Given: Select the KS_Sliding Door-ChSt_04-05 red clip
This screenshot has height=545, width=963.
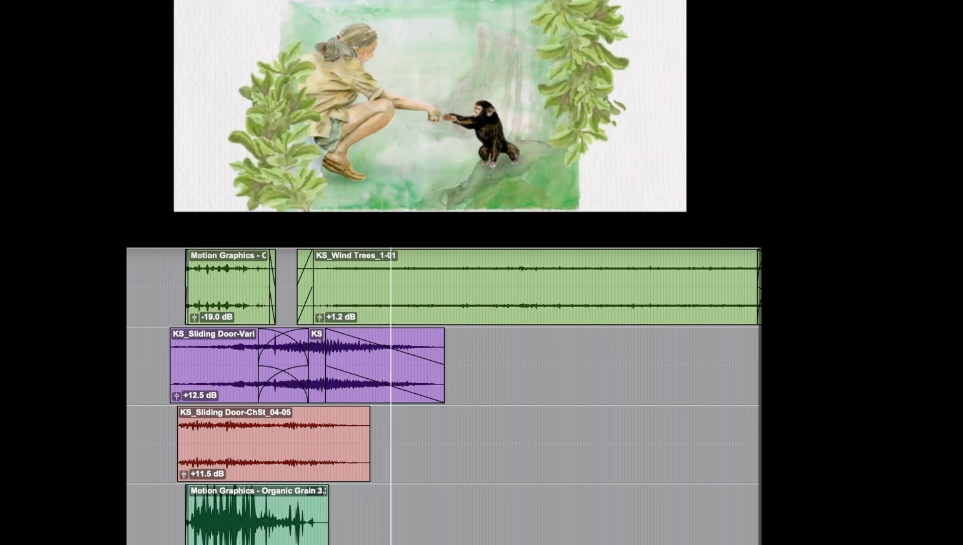Looking at the screenshot, I should (x=272, y=443).
